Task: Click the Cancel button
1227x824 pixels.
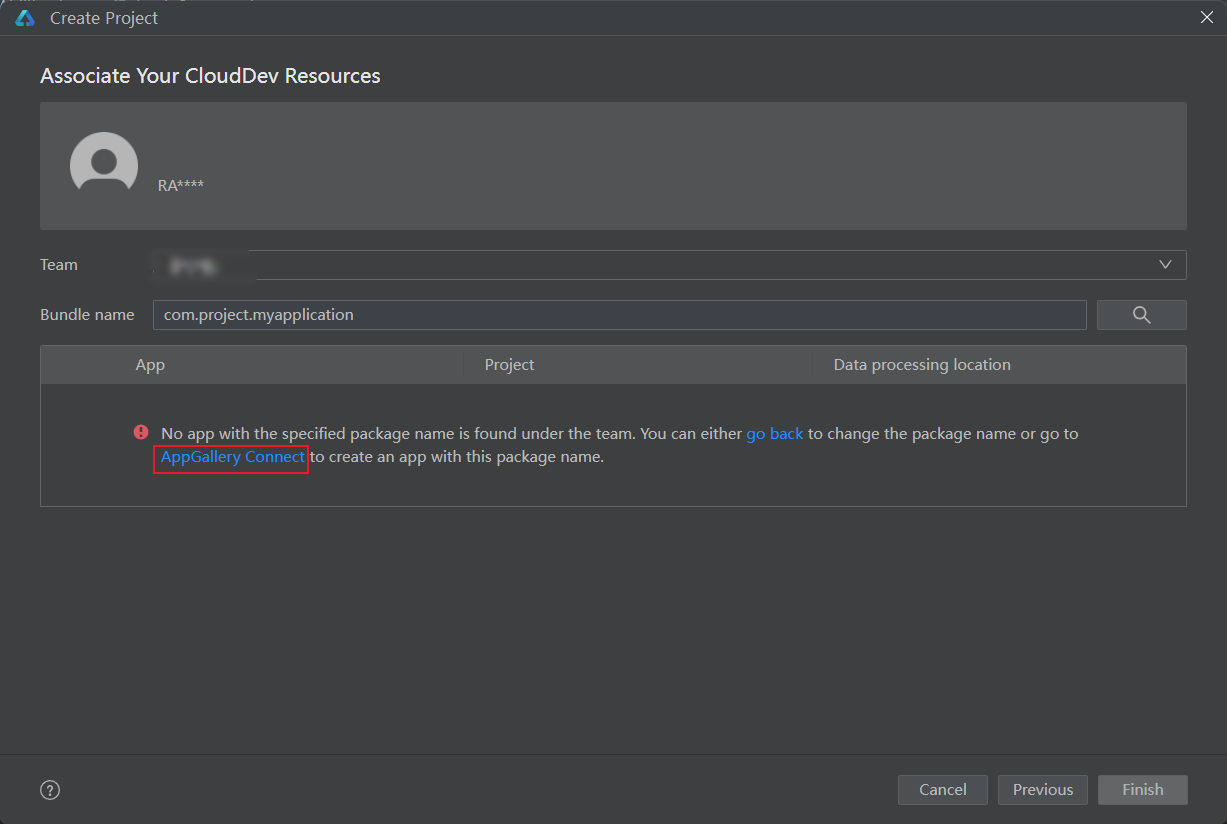Action: tap(943, 790)
